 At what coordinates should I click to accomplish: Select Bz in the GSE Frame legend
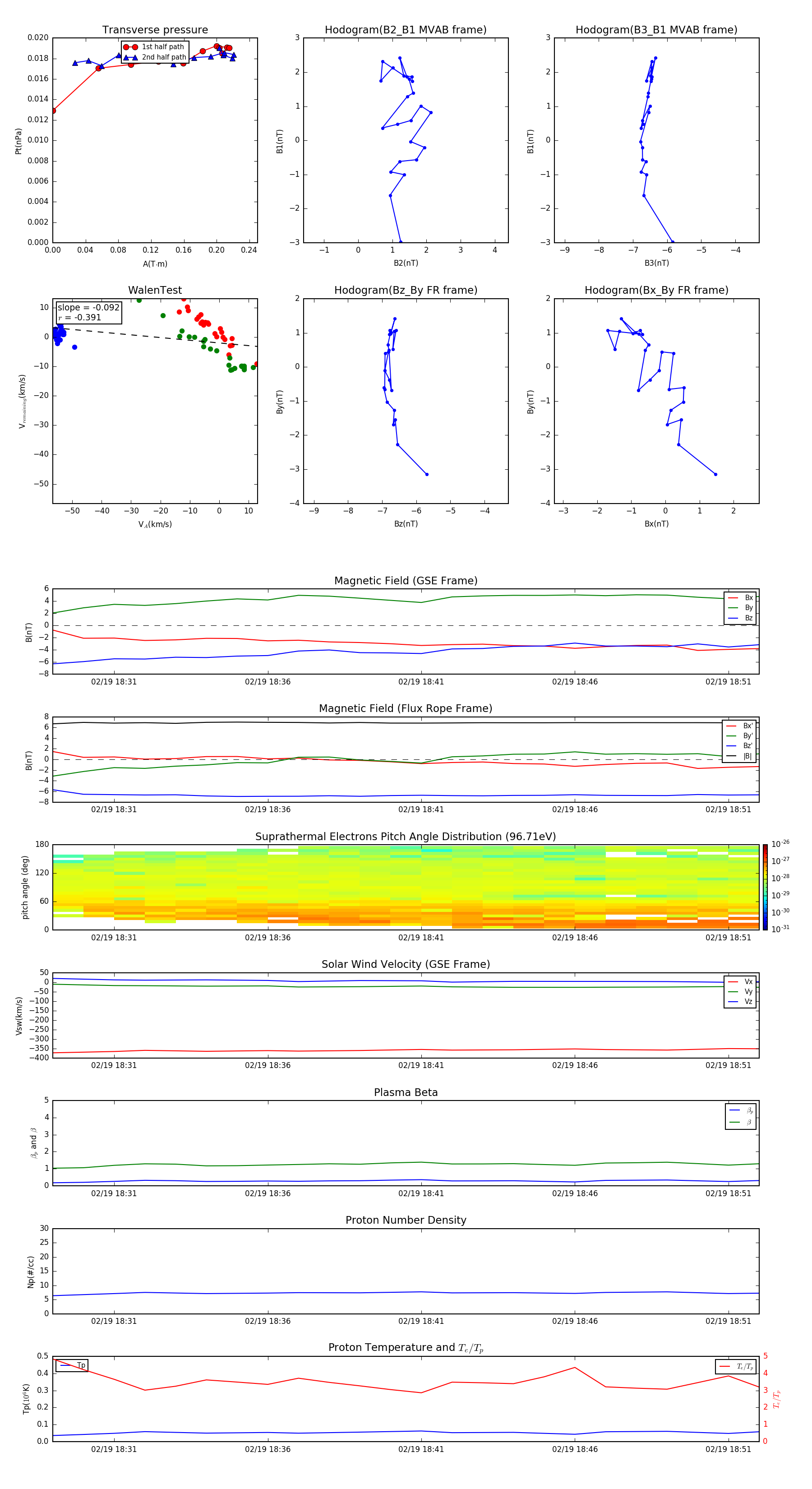(740, 618)
